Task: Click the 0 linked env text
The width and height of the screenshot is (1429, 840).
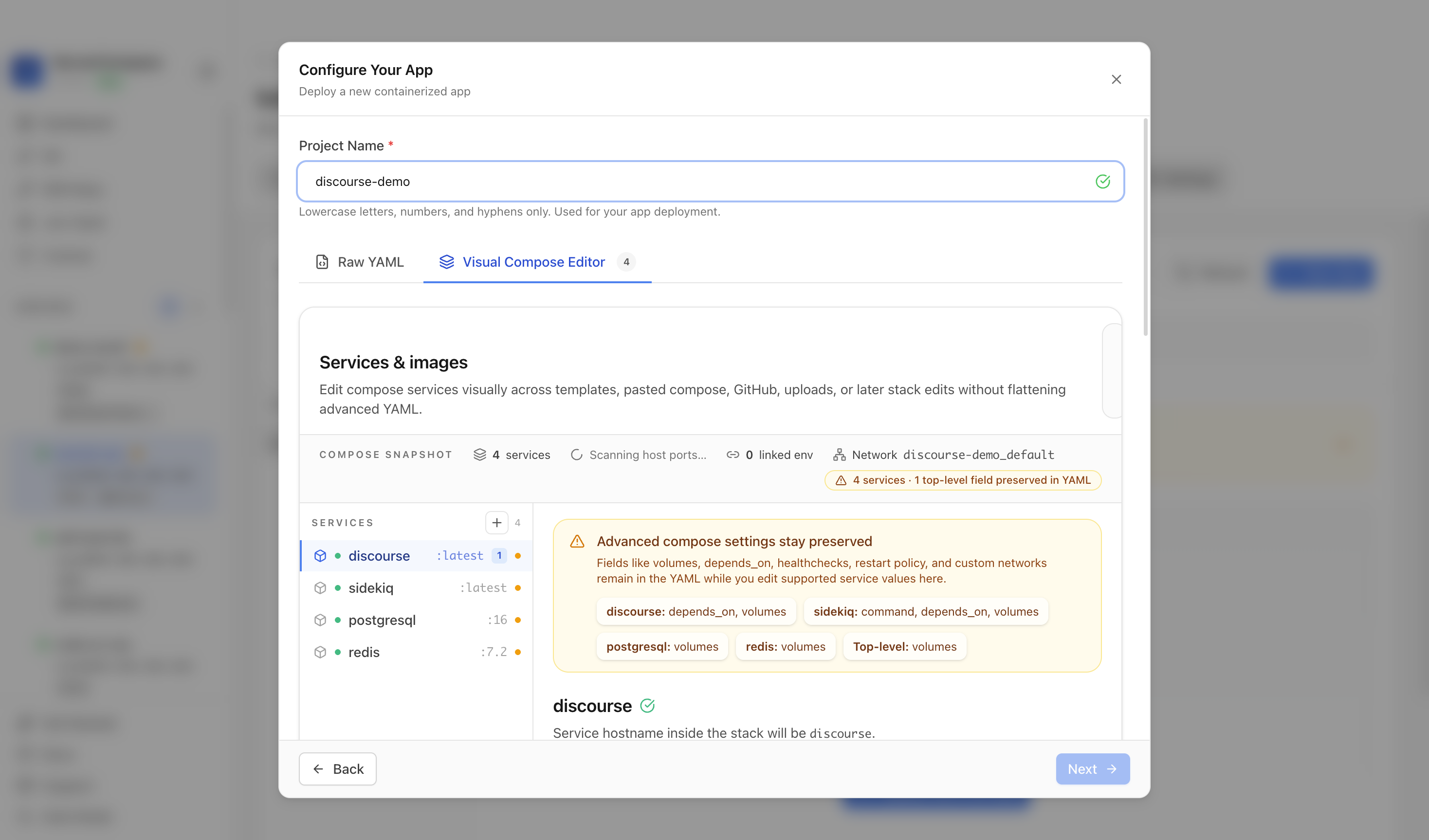Action: [x=779, y=455]
